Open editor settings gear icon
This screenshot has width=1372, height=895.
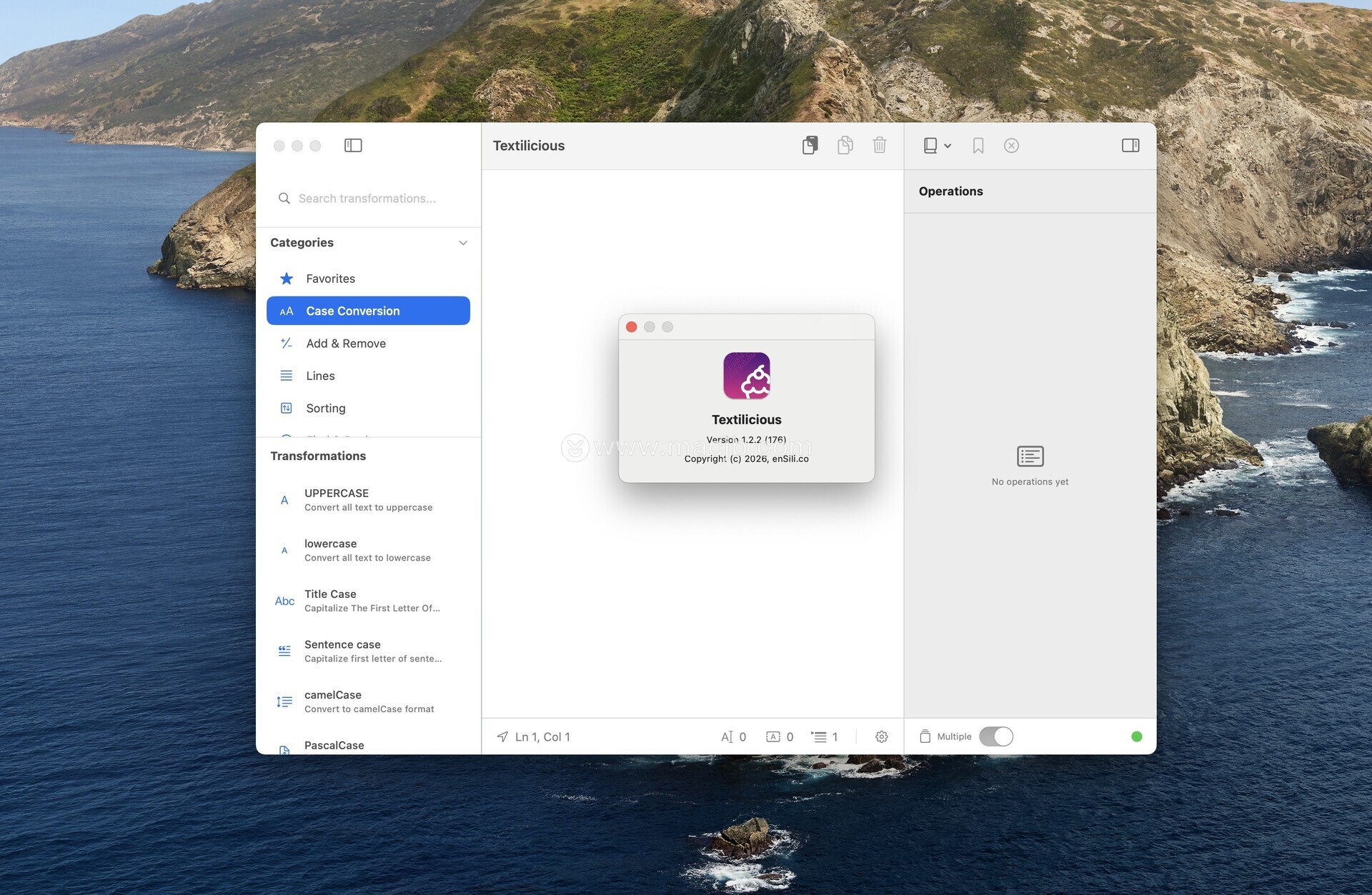(882, 736)
